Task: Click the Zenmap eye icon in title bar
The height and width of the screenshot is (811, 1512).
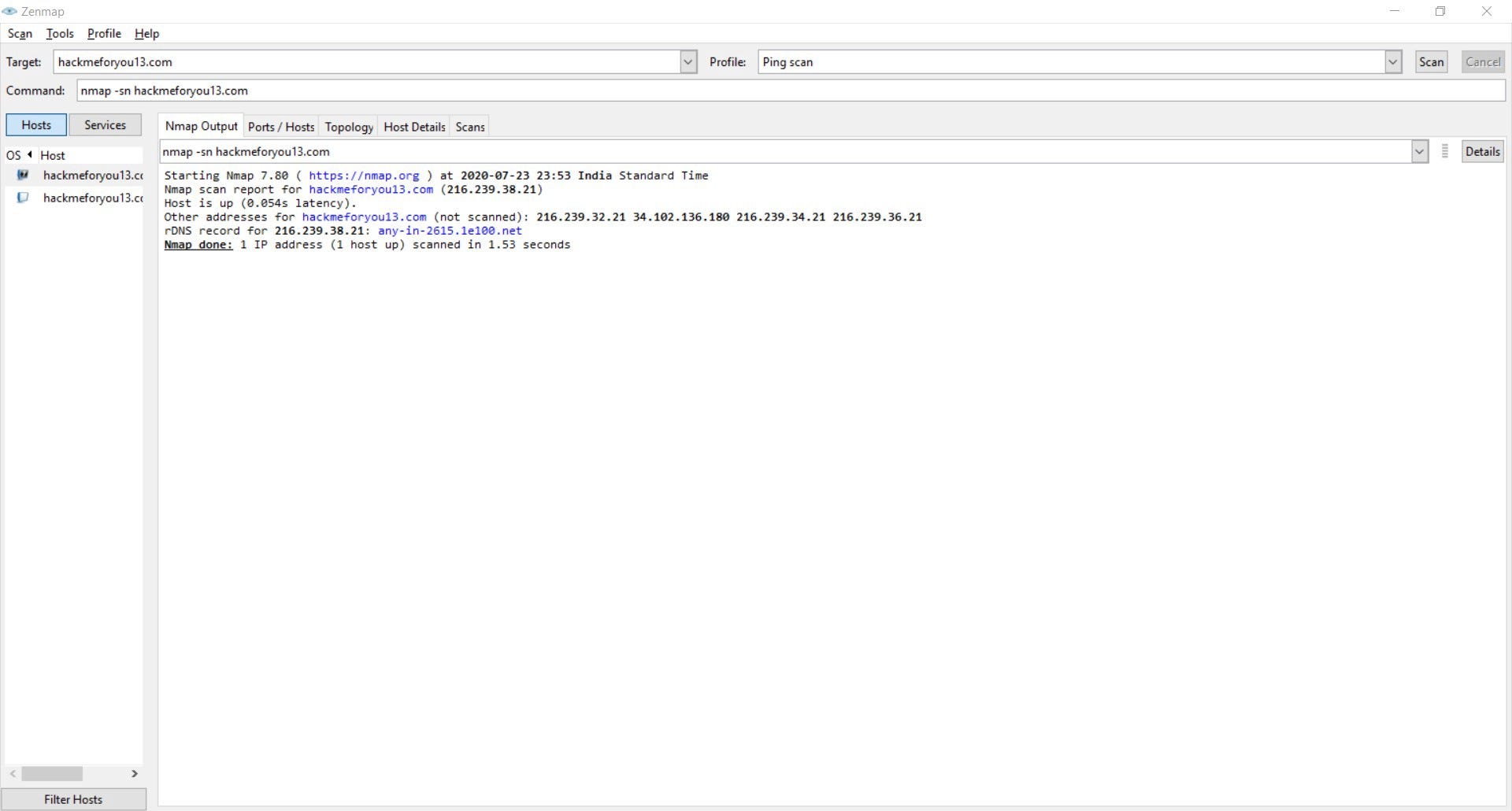Action: 9,11
